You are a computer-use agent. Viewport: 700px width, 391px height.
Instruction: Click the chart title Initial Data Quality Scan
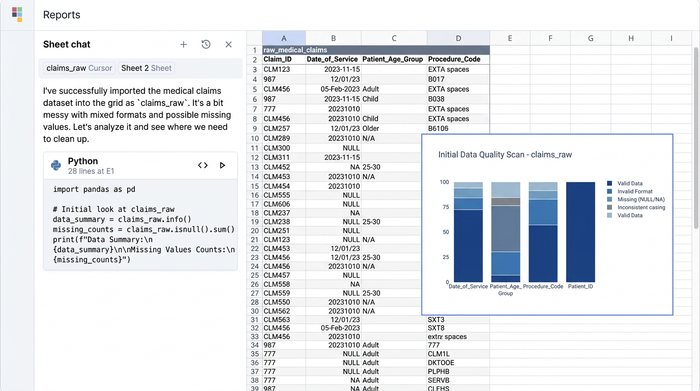coord(505,155)
